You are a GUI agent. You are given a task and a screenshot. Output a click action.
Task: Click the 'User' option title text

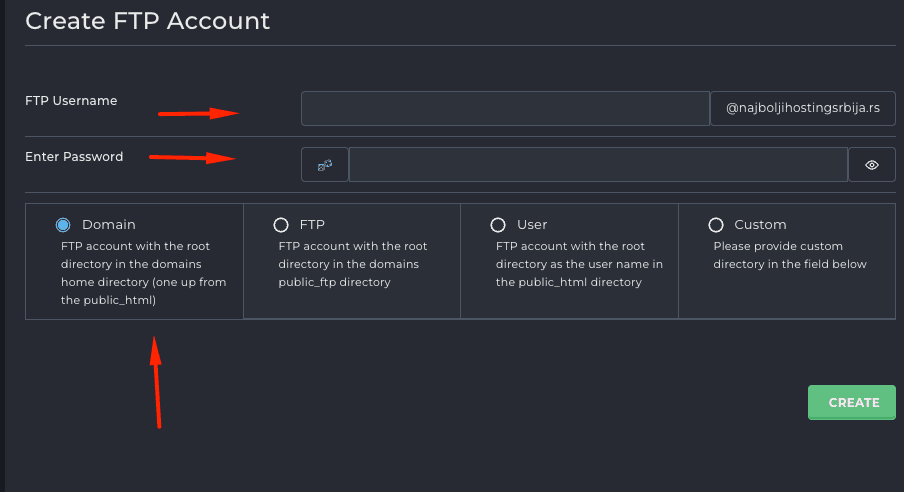[x=532, y=224]
